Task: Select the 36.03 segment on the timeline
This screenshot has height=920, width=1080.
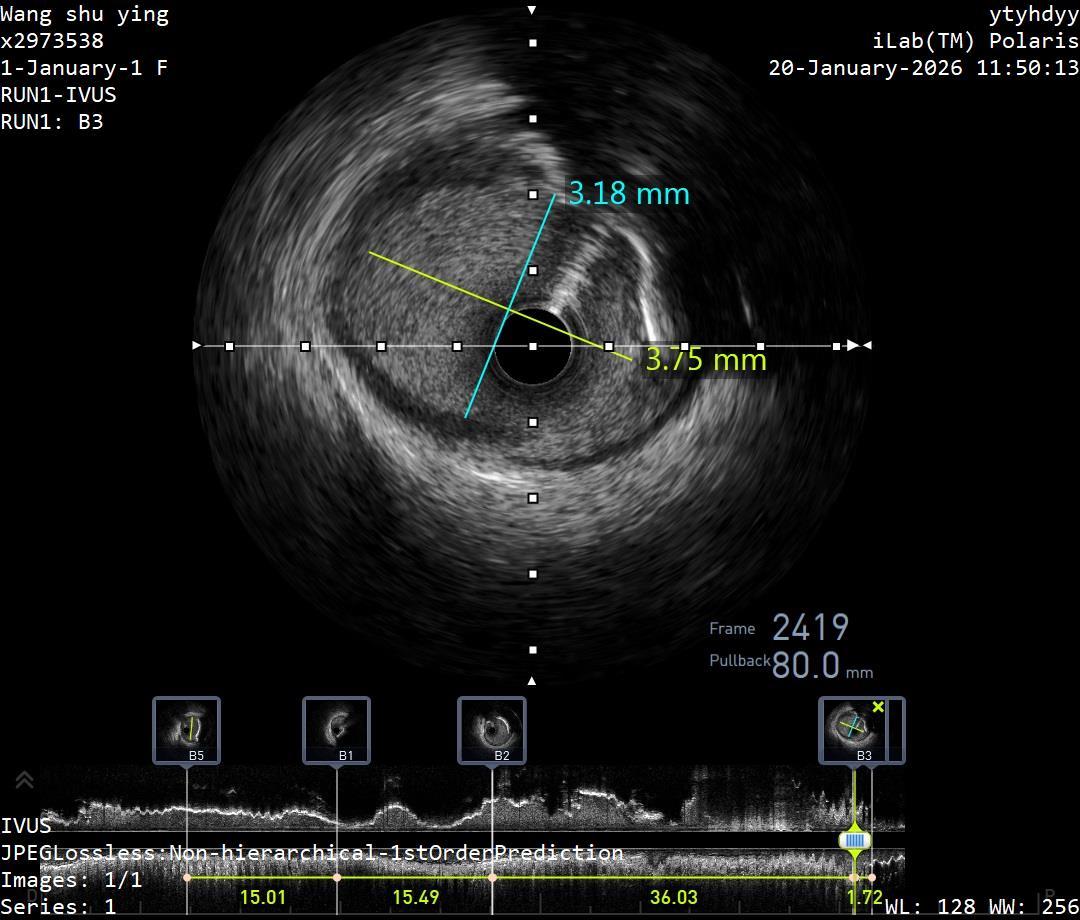Action: (673, 897)
